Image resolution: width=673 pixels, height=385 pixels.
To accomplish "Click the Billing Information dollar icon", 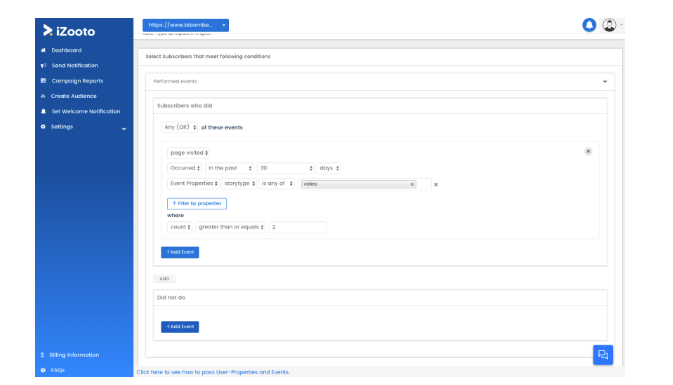I will coord(42,355).
